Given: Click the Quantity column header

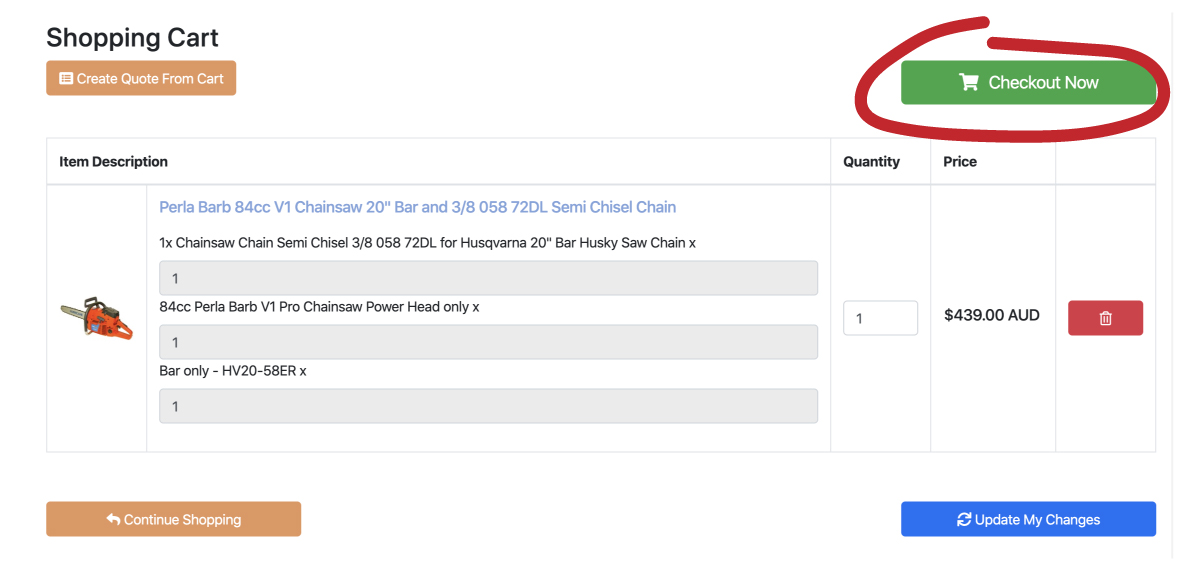Looking at the screenshot, I should pyautogui.click(x=871, y=162).
